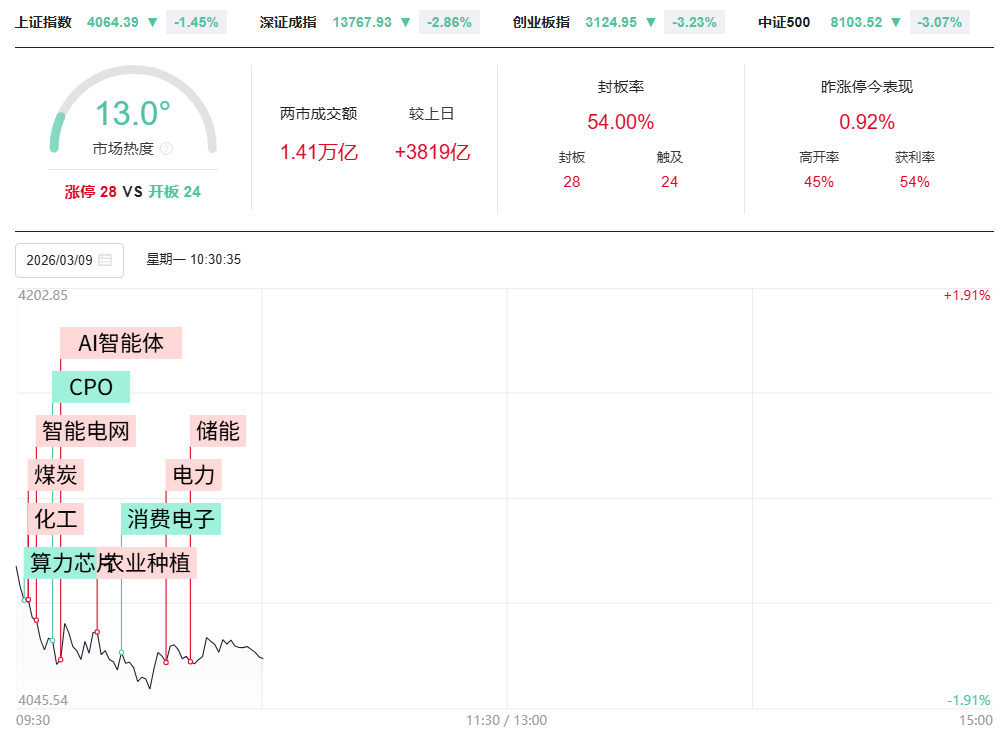Screen dimensions: 1008x732
Task: Open the 电力 sector tag
Action: pos(194,475)
